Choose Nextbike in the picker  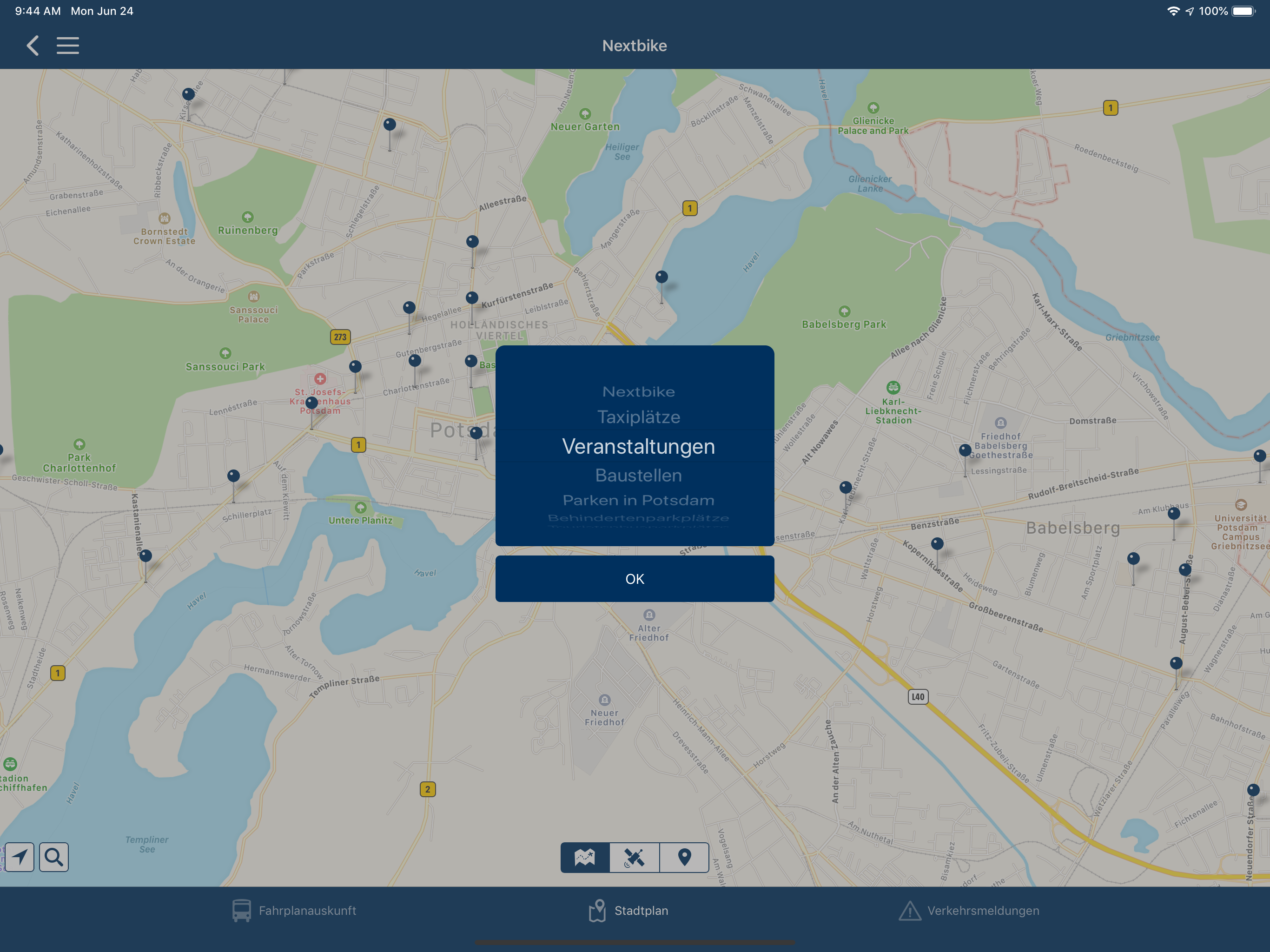(x=638, y=391)
